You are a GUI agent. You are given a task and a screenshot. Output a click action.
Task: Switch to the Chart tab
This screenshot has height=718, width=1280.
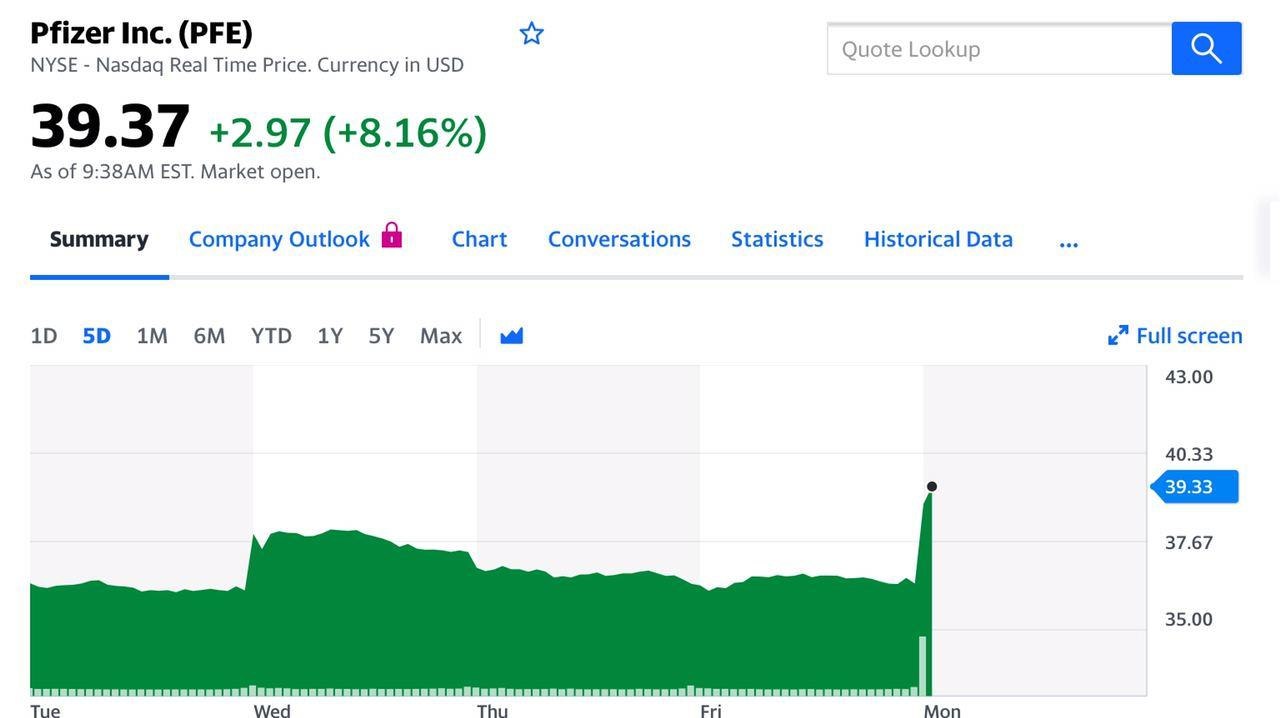(x=479, y=239)
